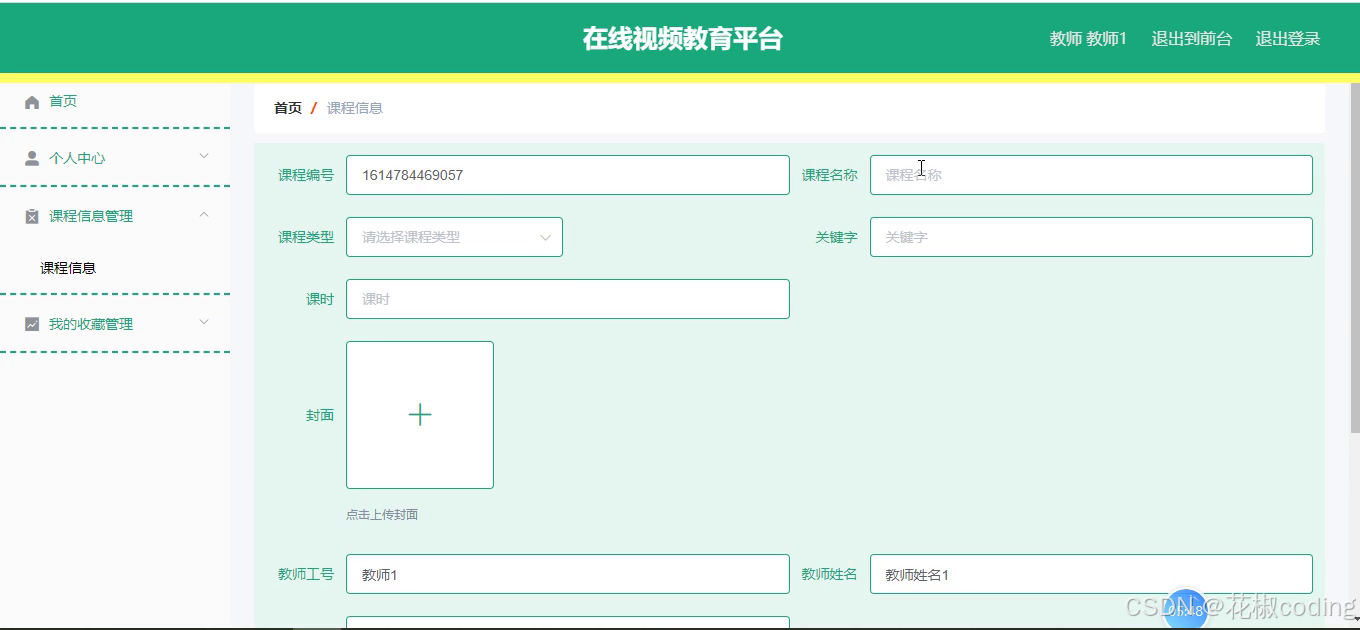Focus the 教师工号 input field
1360x630 pixels.
567,574
